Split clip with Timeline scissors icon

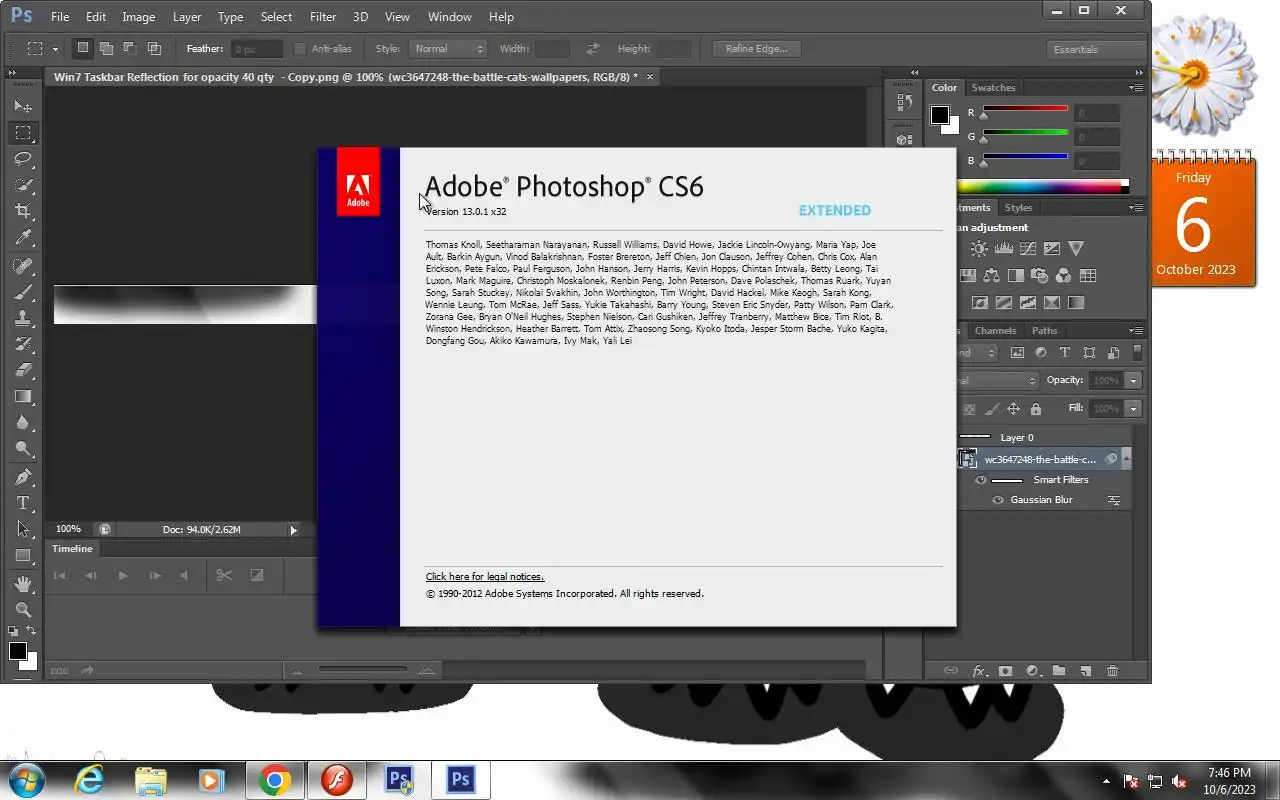pyautogui.click(x=224, y=575)
